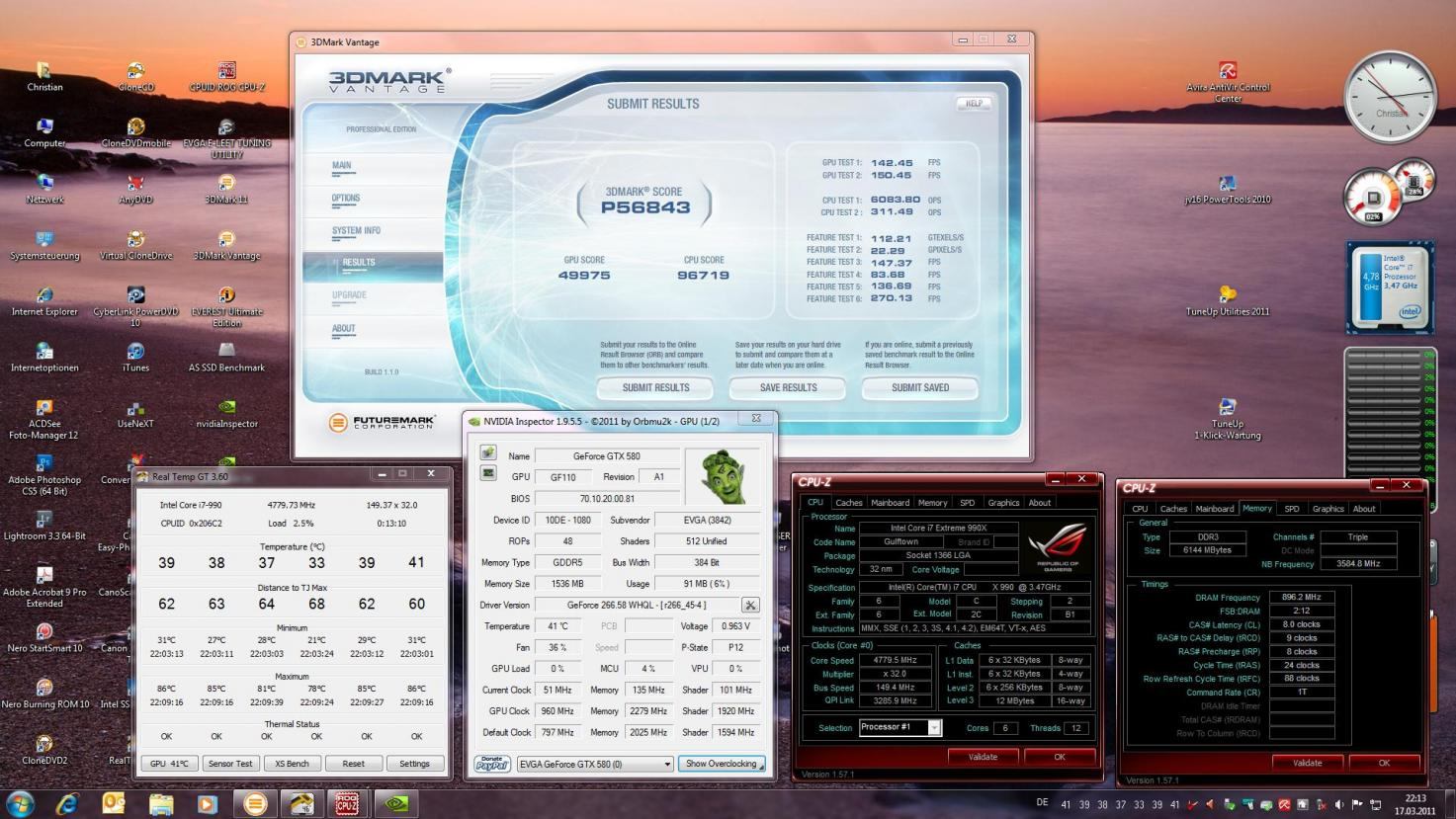Switch to Caches tab in left CPU-Z window
This screenshot has width=1456, height=819.
click(x=849, y=502)
